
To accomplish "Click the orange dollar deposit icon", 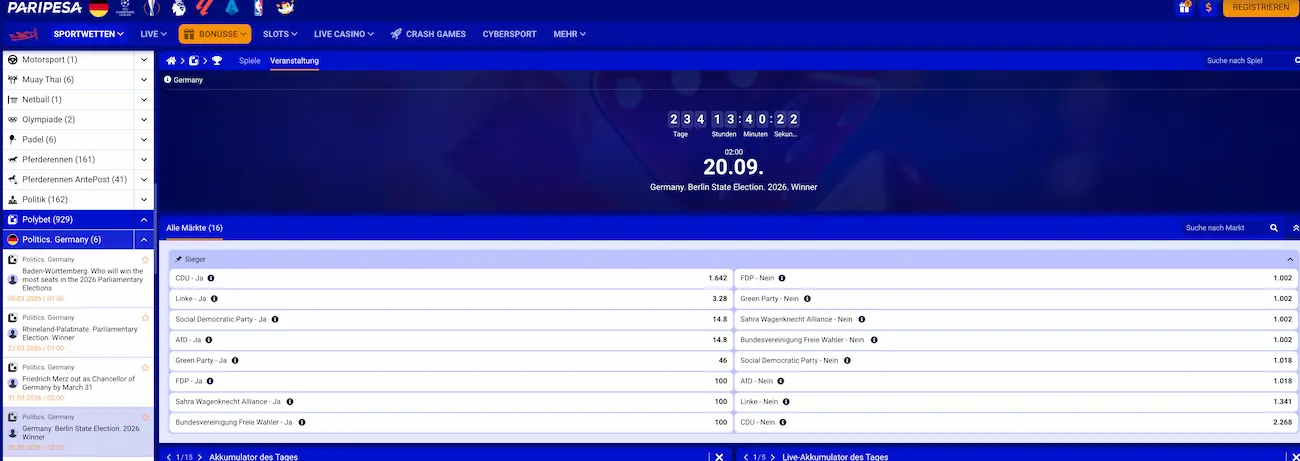I will pos(1209,8).
